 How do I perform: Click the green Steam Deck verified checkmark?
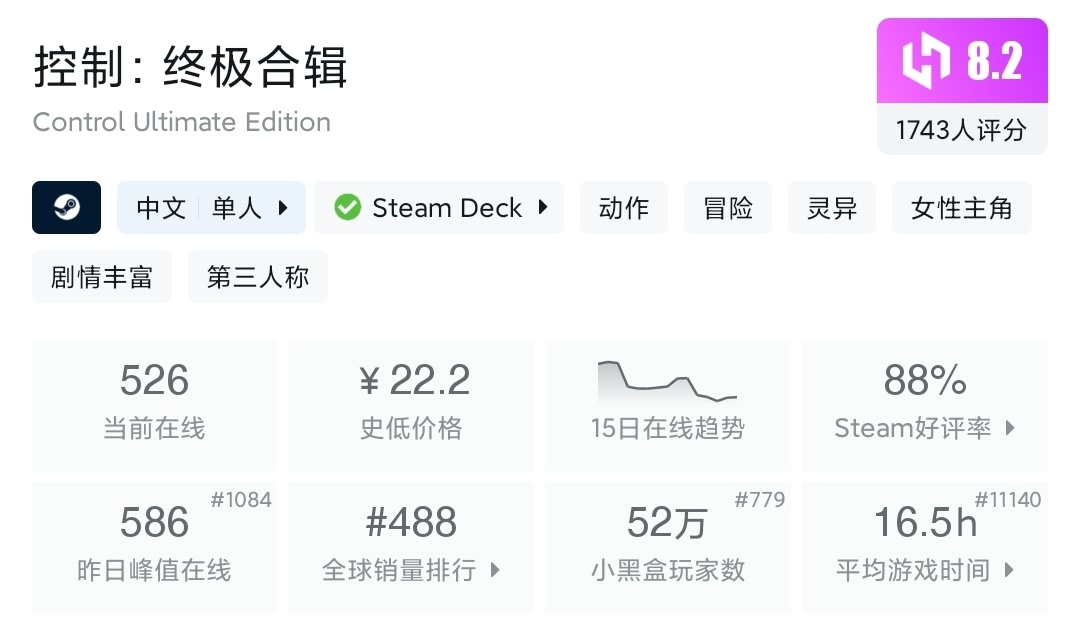point(347,208)
